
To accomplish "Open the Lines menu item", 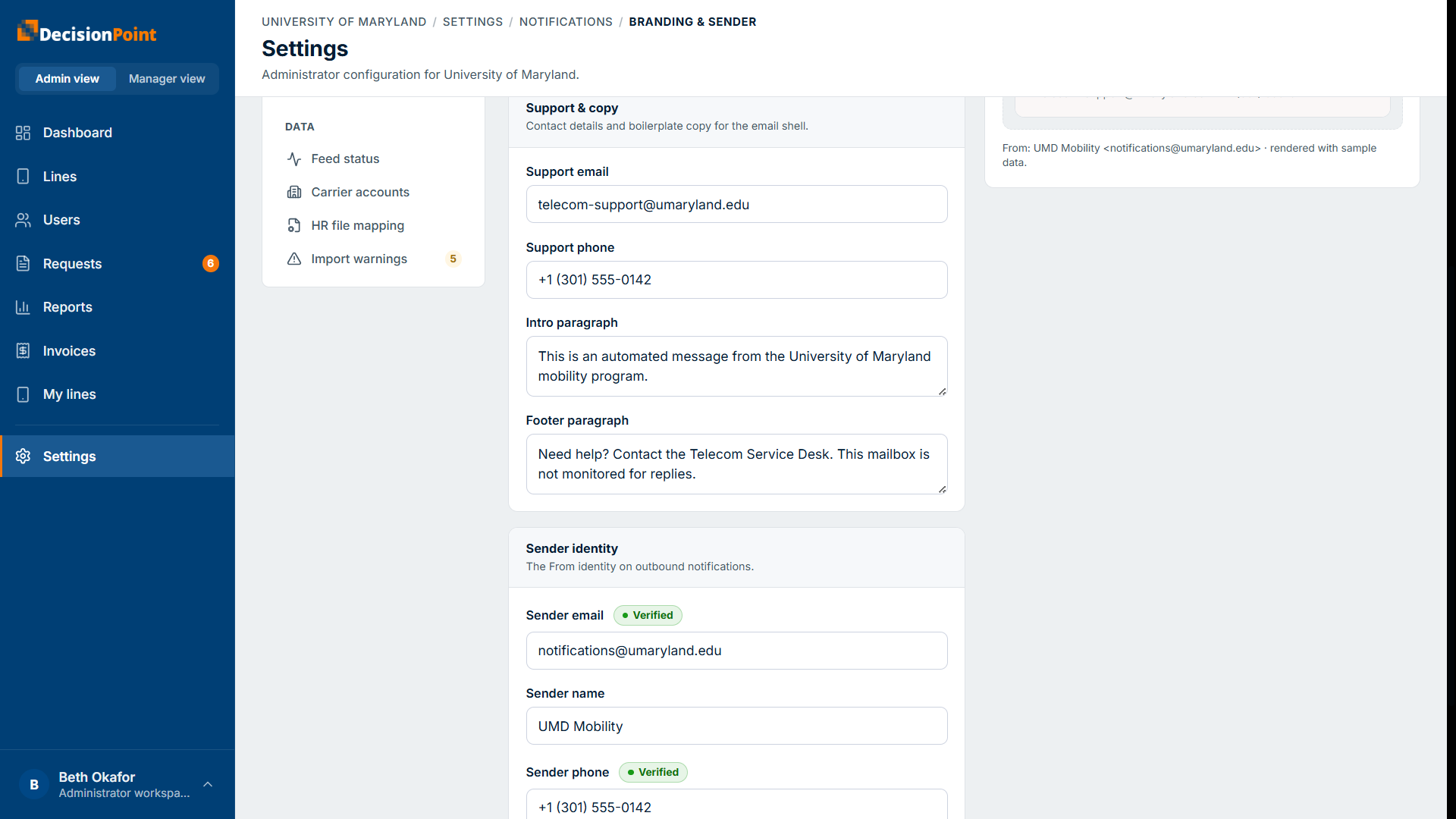I will (118, 177).
